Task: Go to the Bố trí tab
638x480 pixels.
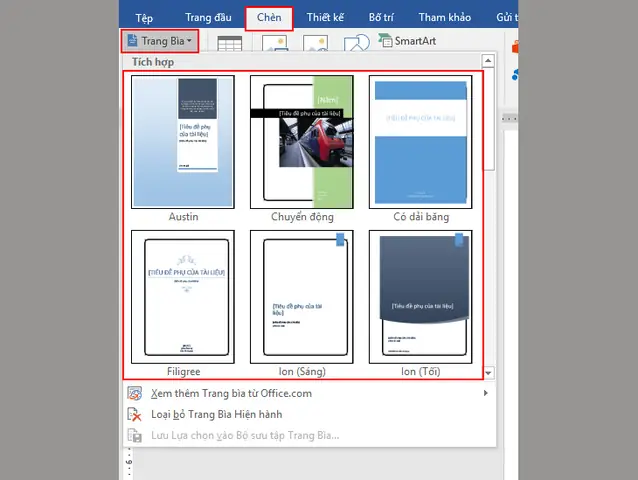Action: click(381, 17)
